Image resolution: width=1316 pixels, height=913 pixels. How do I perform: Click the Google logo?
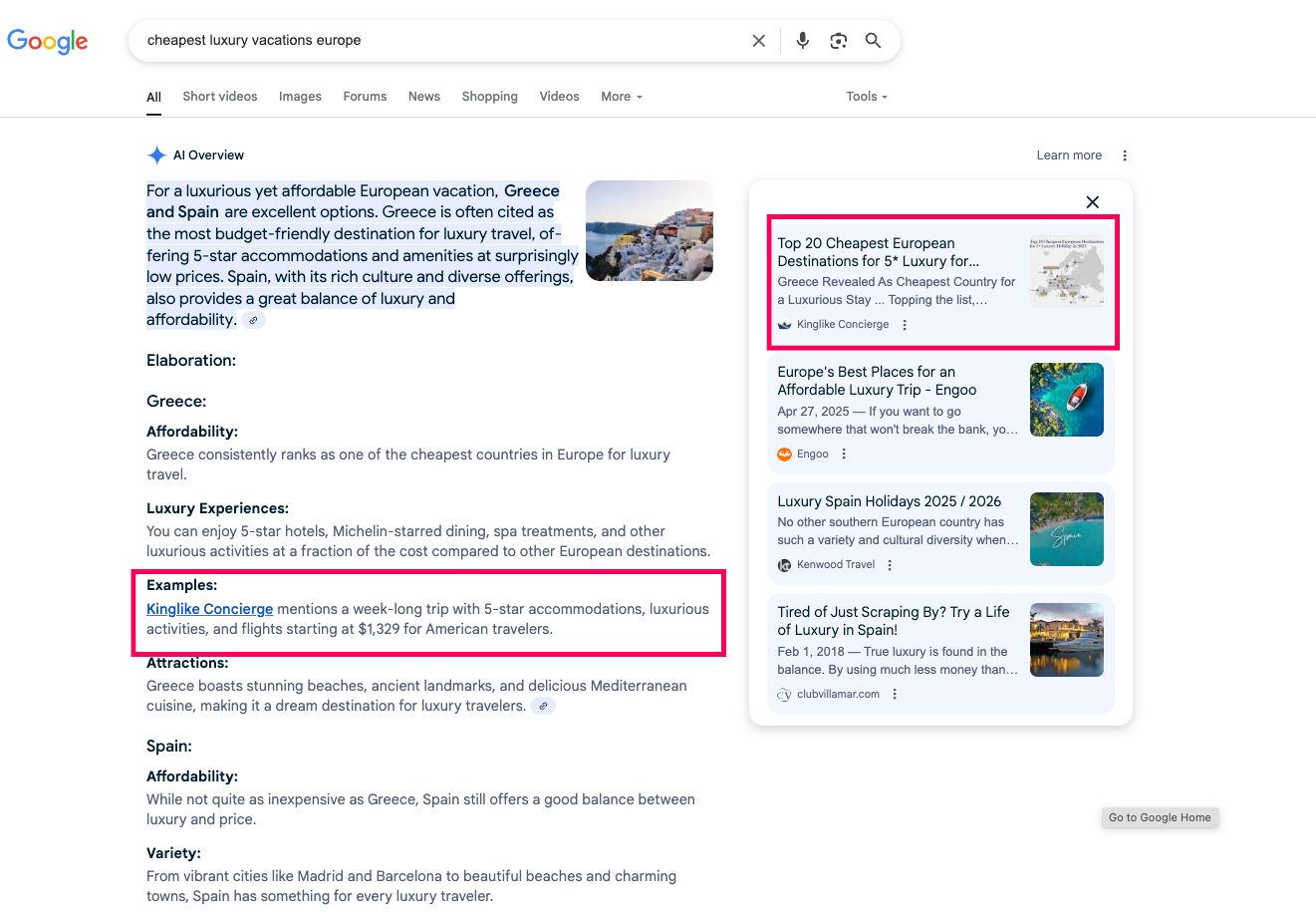(48, 41)
